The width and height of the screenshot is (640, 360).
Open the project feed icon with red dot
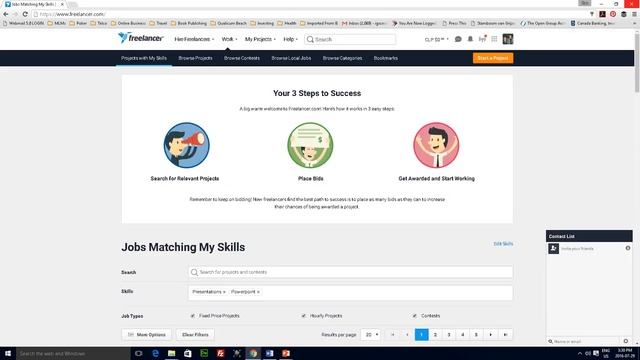(x=482, y=39)
